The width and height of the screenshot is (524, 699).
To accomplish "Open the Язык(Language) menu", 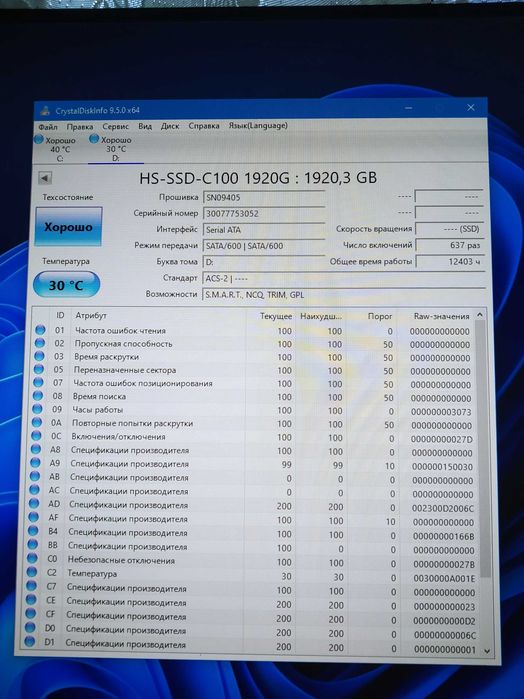I will (258, 126).
